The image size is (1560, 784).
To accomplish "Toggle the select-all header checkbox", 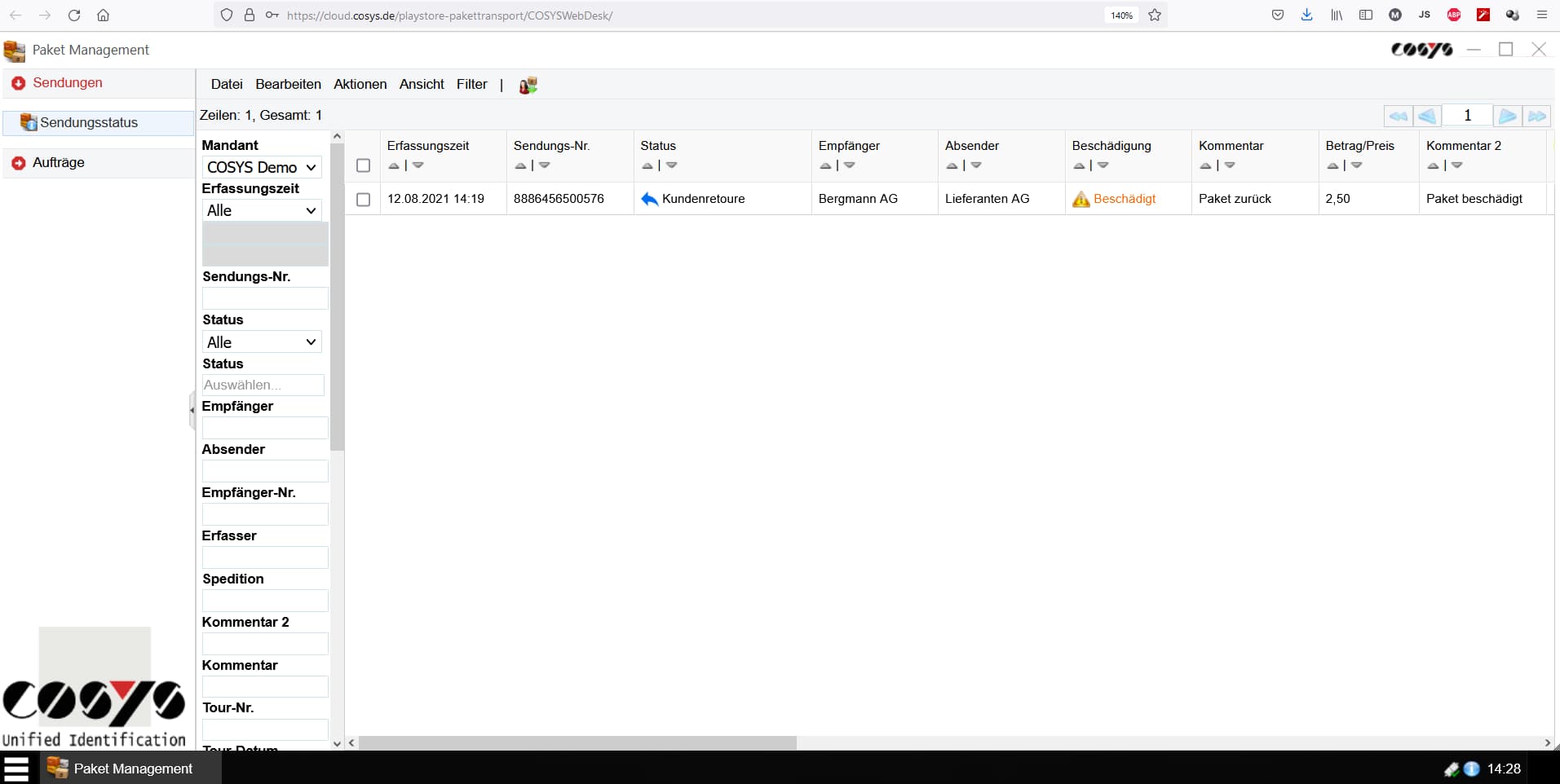I will (364, 165).
